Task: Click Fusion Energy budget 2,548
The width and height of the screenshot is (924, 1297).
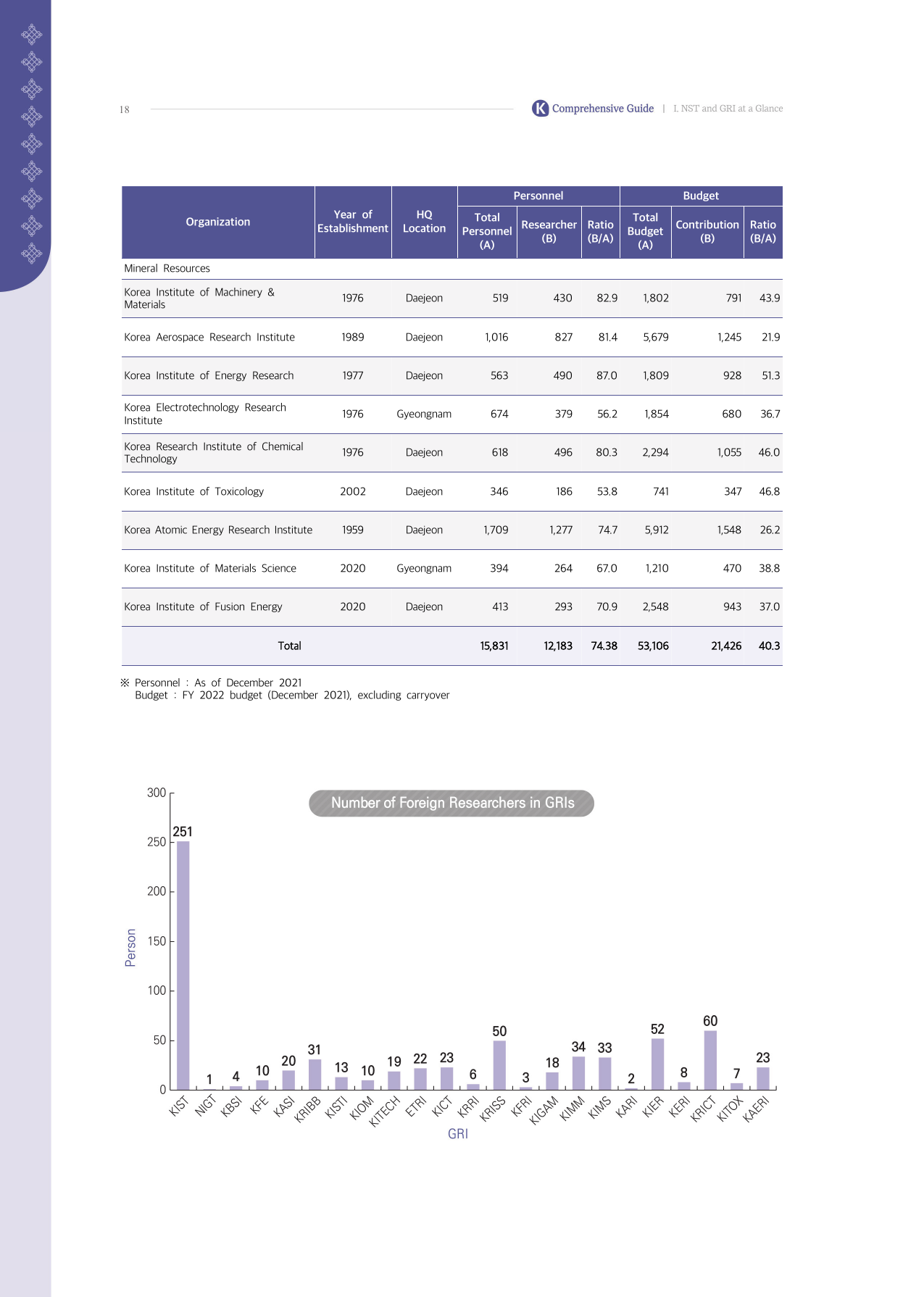Action: pos(655,606)
